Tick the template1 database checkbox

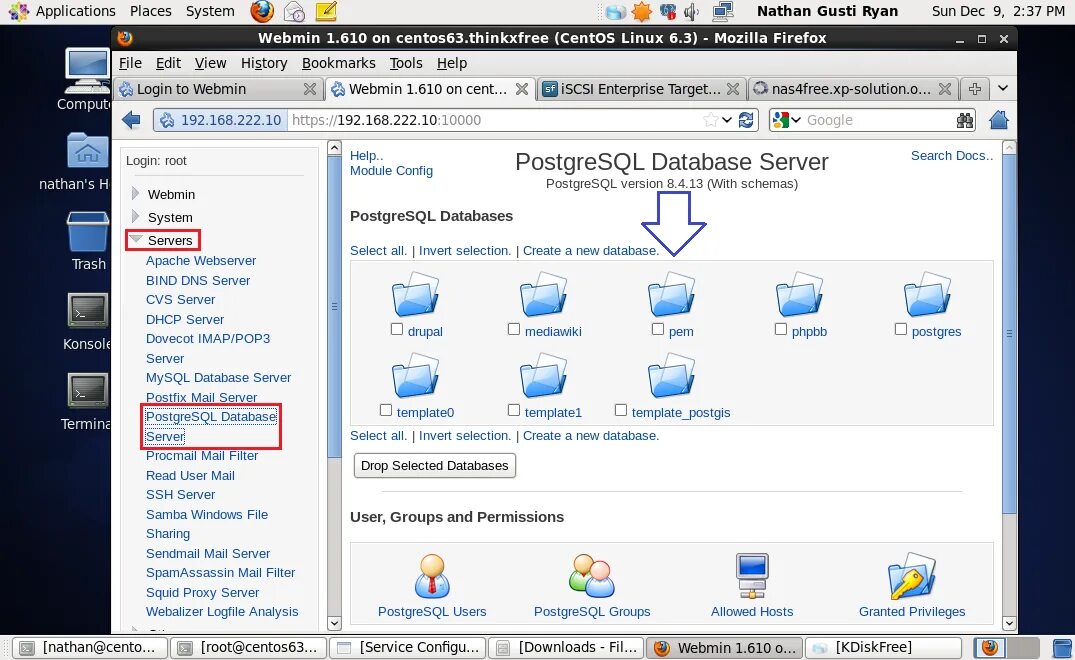(514, 411)
